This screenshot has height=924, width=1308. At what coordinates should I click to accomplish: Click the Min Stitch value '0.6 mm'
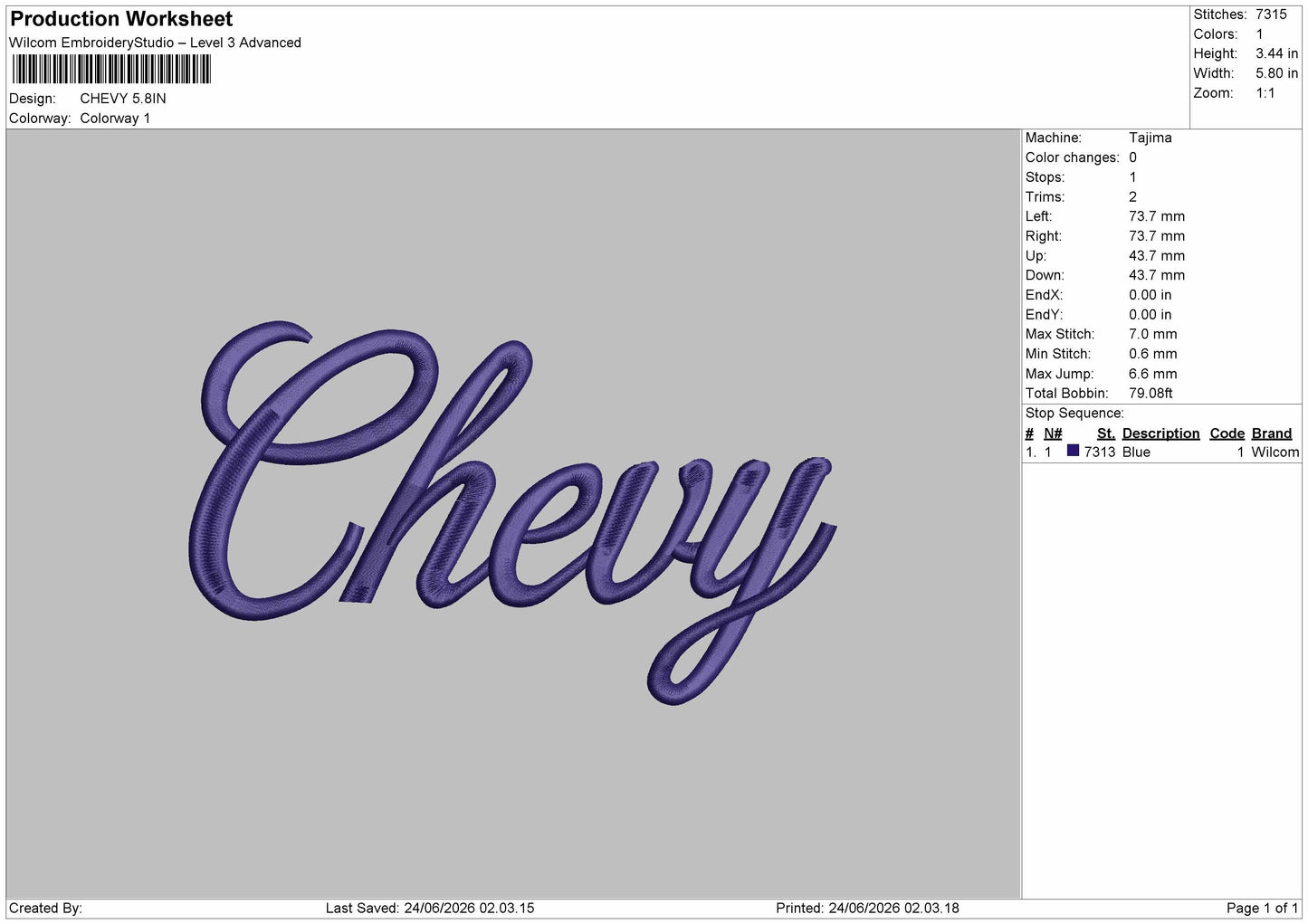coord(1152,354)
